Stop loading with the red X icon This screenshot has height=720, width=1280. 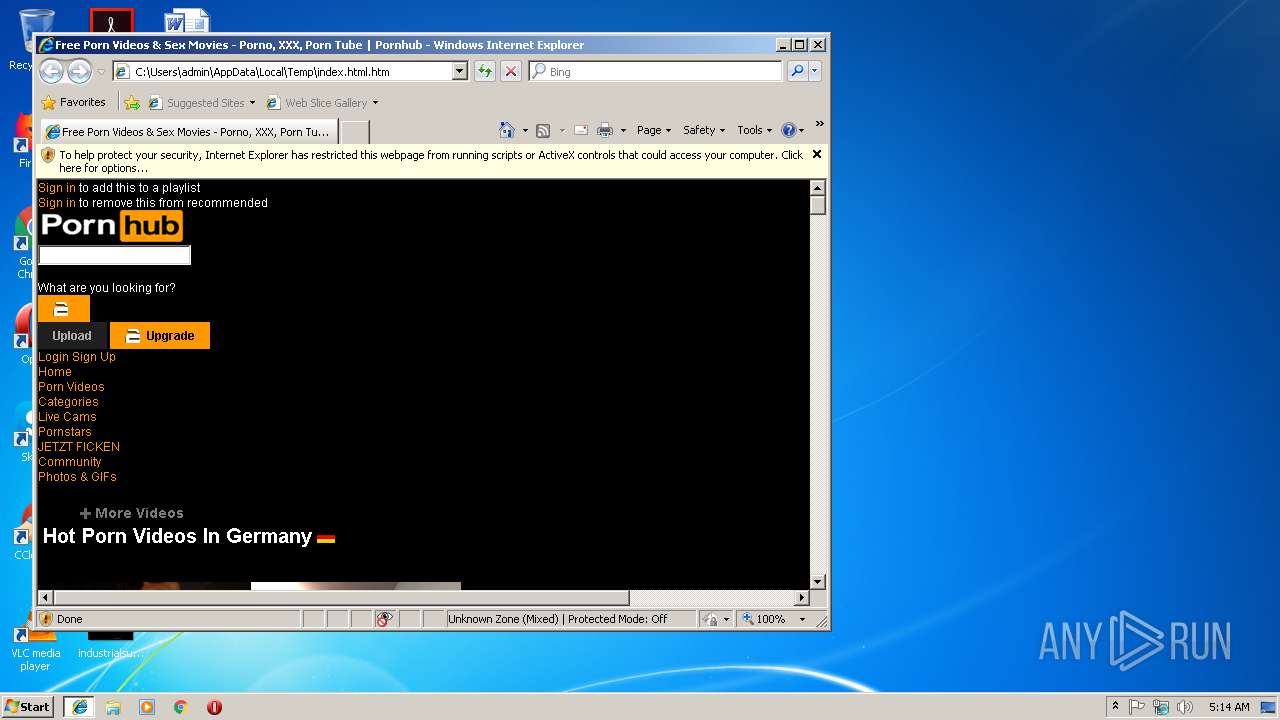[511, 71]
